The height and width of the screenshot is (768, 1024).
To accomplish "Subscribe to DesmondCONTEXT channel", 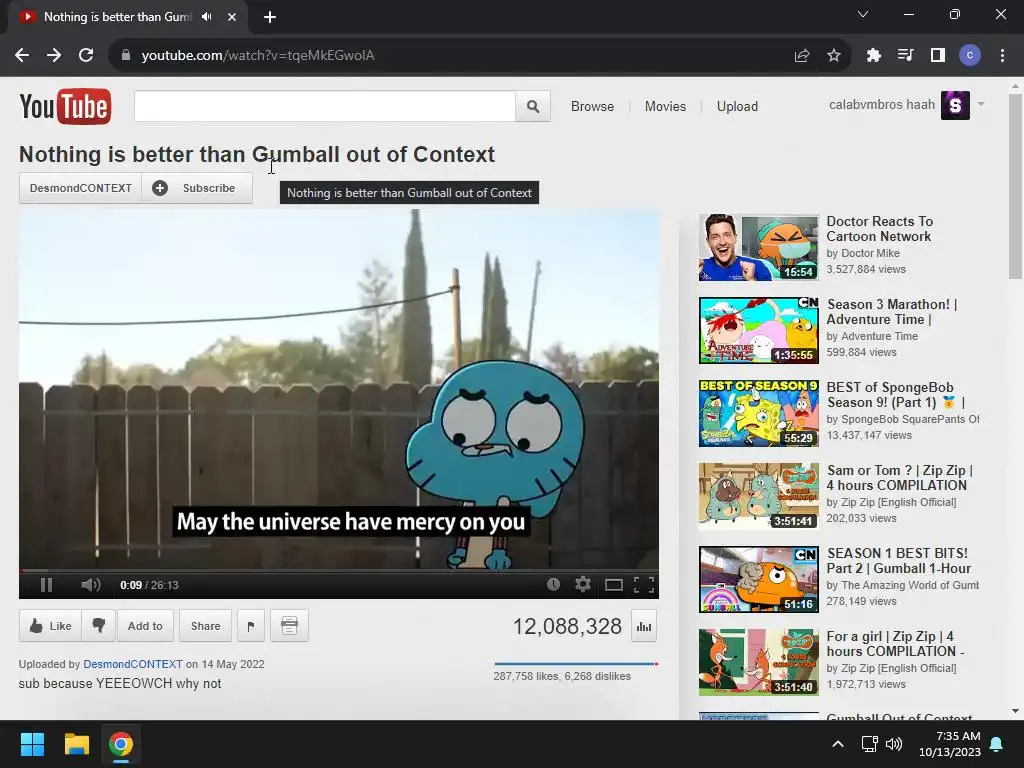I will [x=197, y=188].
